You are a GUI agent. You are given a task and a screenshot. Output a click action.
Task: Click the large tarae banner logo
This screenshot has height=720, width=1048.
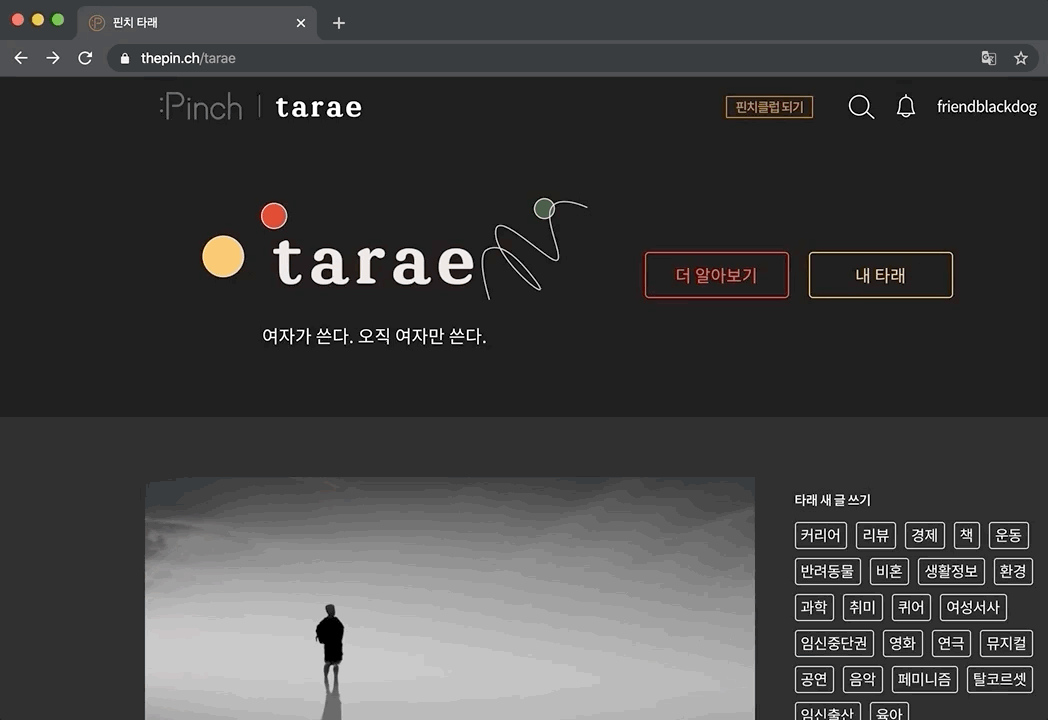coord(394,251)
